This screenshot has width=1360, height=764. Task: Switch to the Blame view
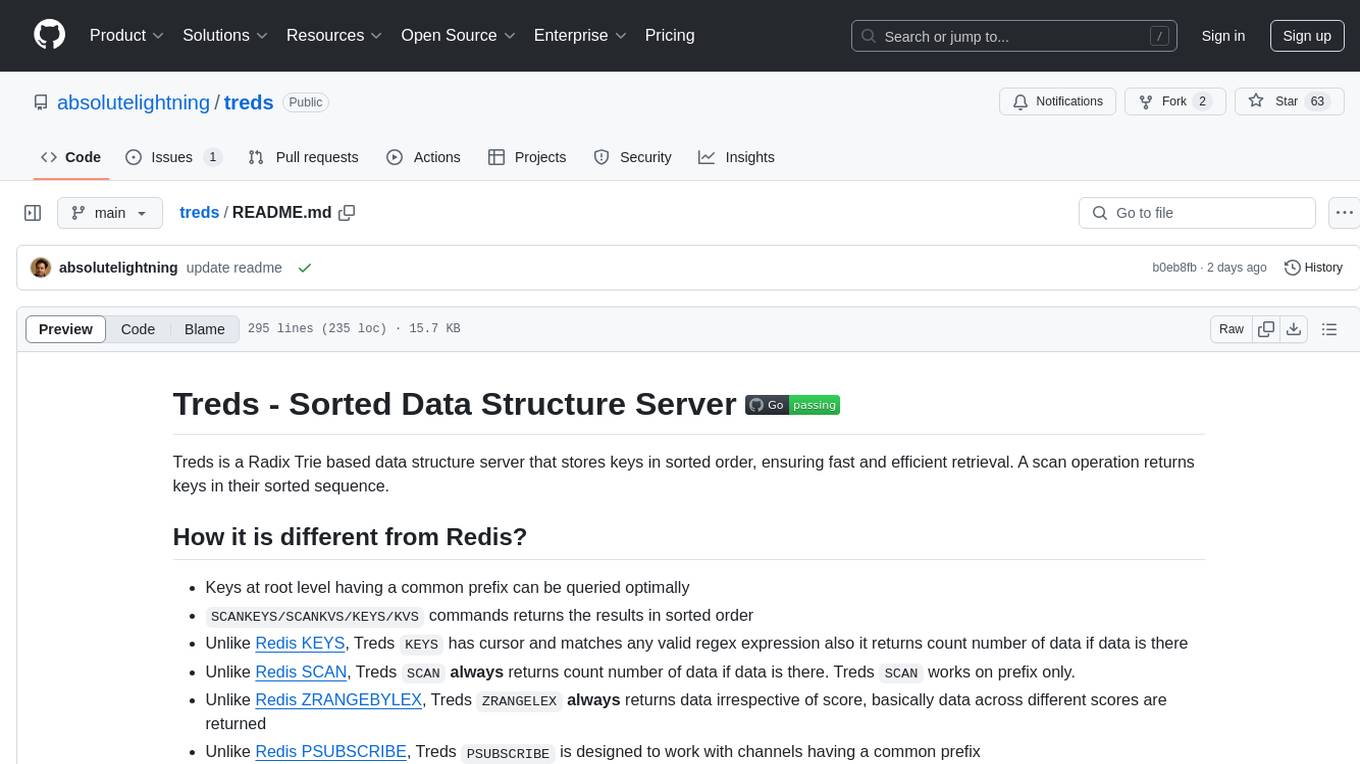click(205, 329)
